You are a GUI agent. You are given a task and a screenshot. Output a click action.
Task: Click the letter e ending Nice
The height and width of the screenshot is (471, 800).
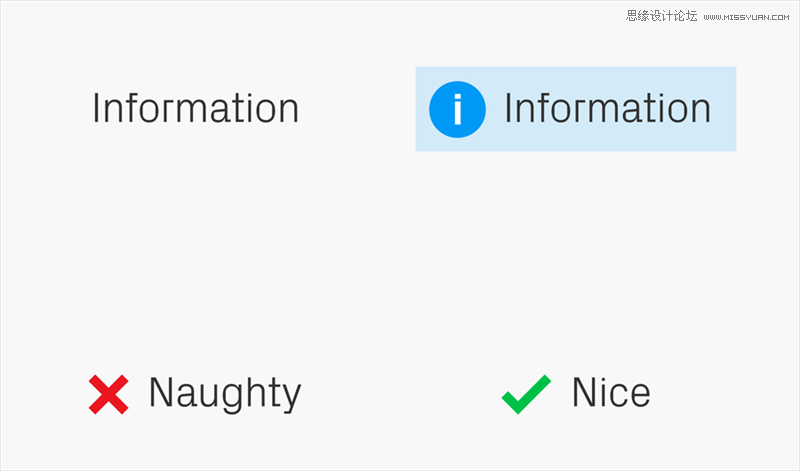coord(639,395)
